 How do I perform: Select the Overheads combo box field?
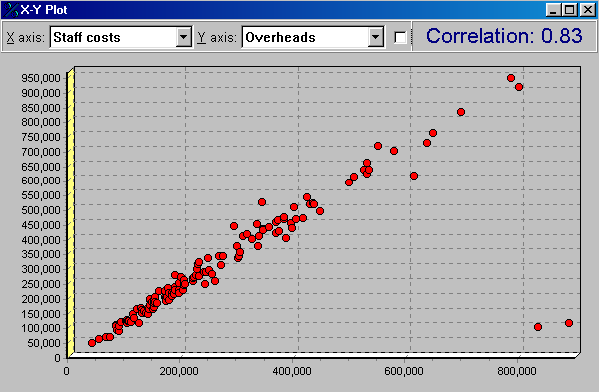(313, 37)
